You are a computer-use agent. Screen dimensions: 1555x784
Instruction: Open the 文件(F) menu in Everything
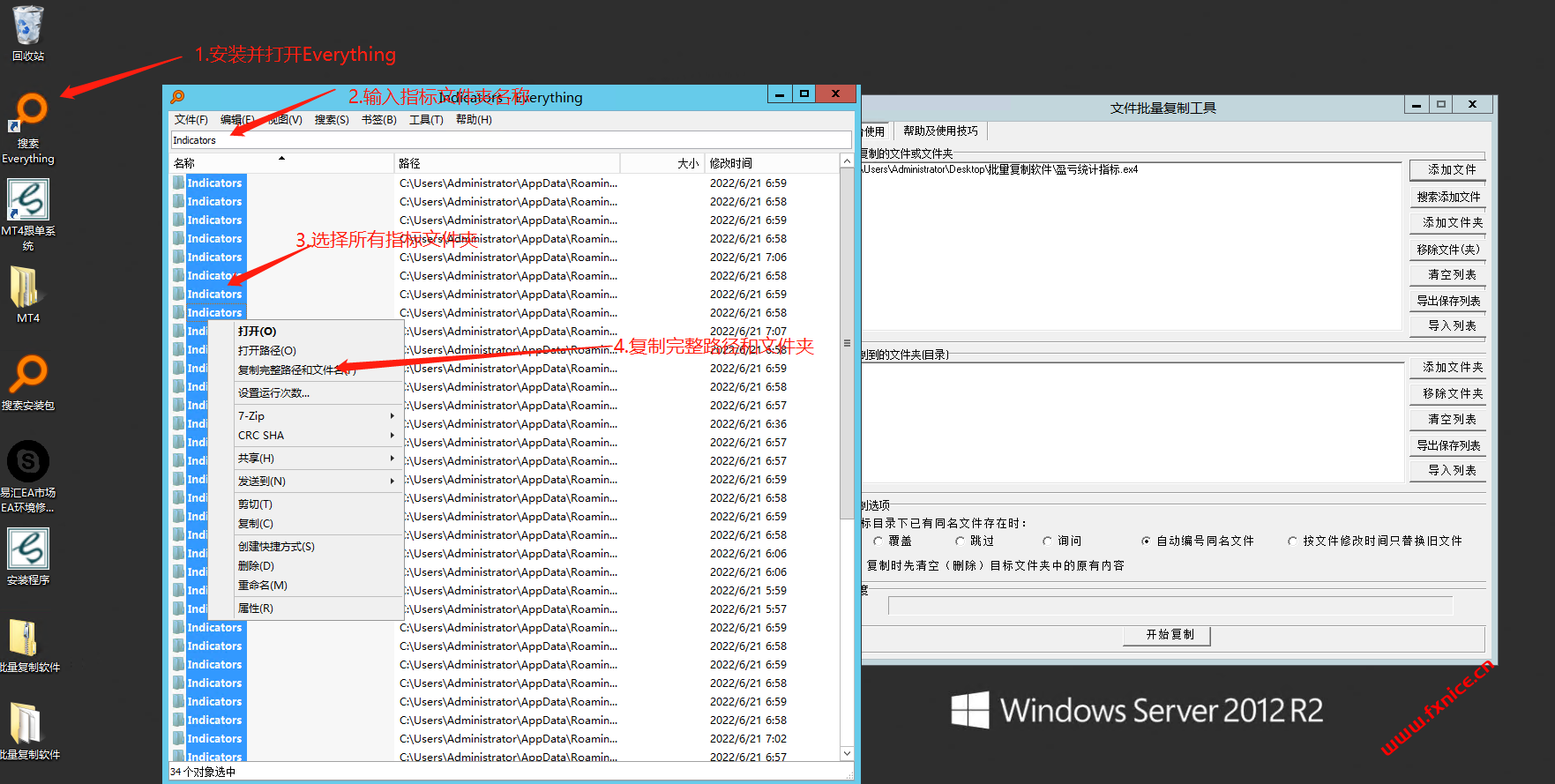tap(191, 120)
